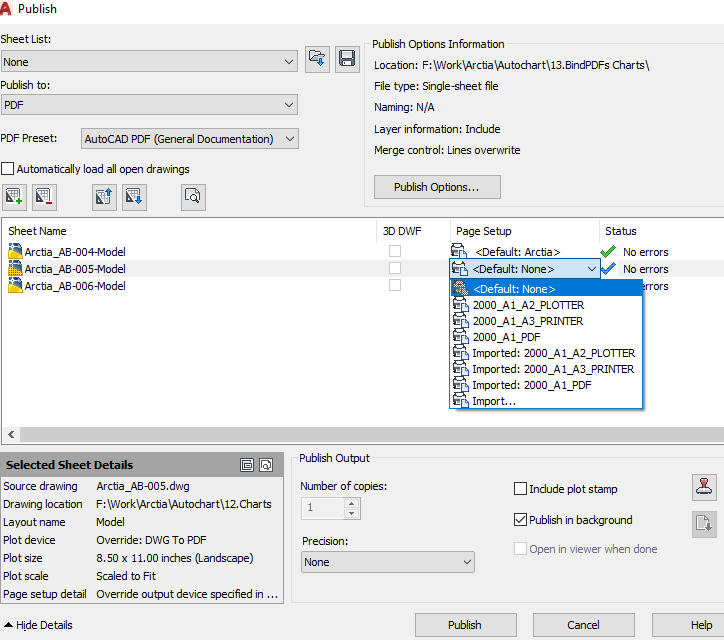Pick Imported: 2000_A1_A2_PLOTTER option
The width and height of the screenshot is (724, 640).
point(546,353)
